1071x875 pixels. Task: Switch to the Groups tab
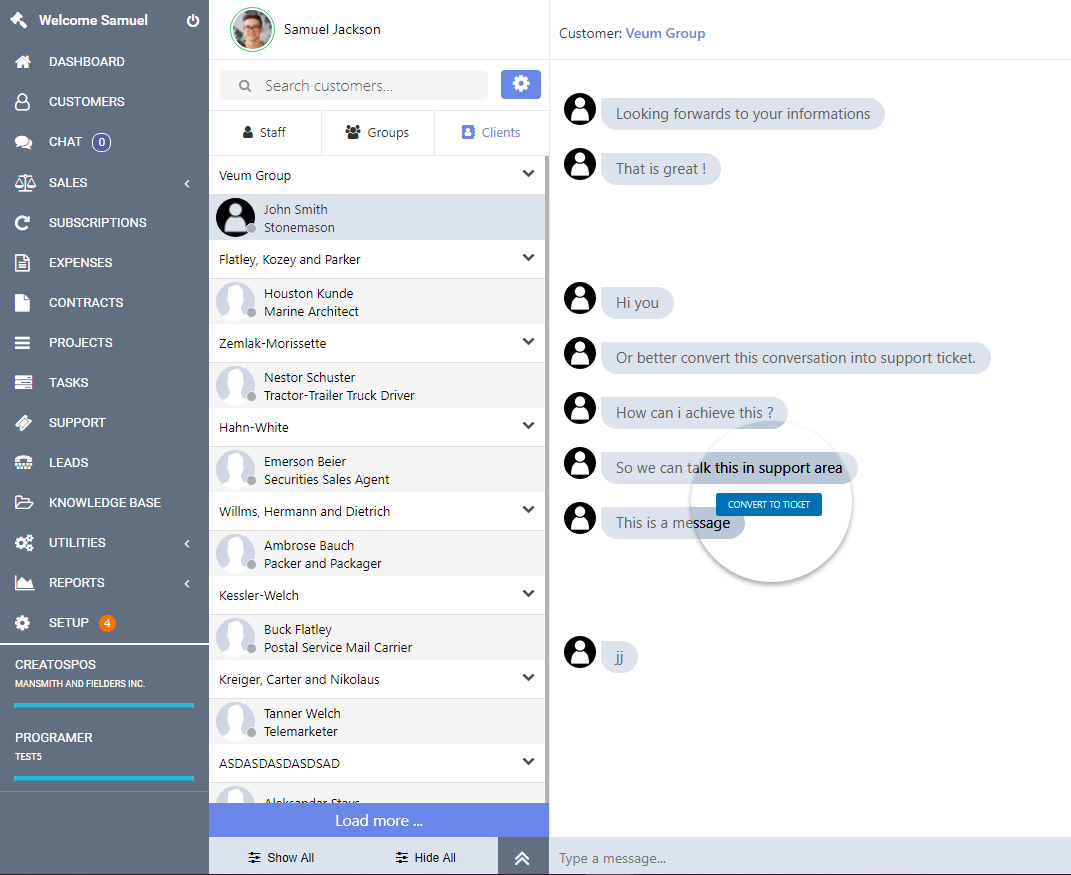[377, 132]
